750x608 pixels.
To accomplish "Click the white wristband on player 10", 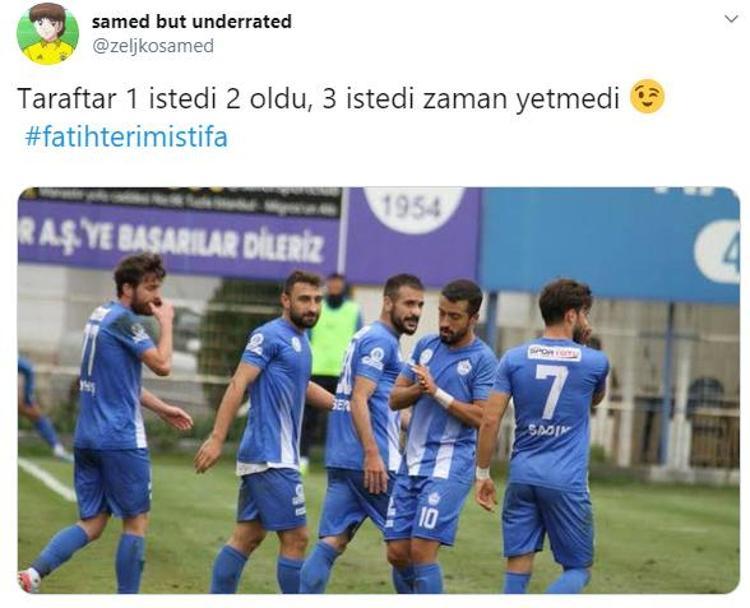I will pos(443,398).
